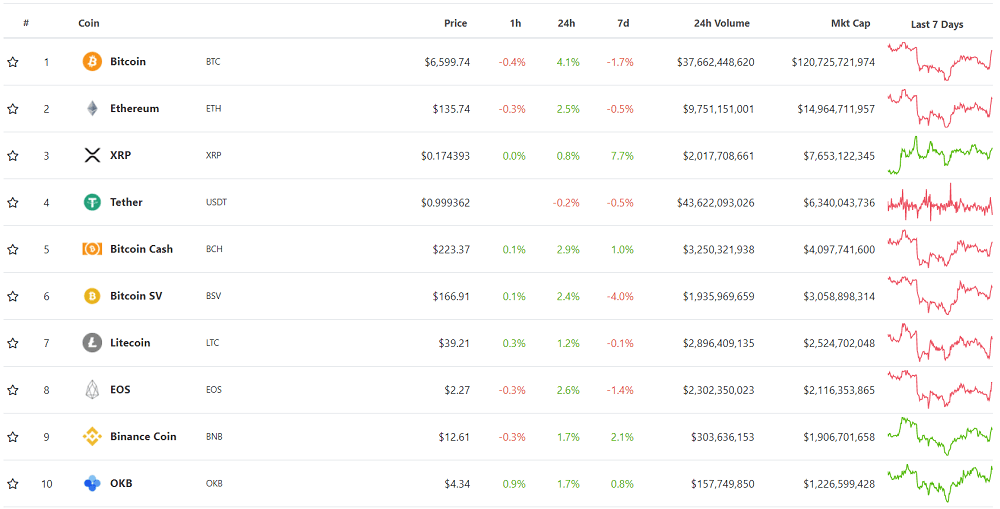This screenshot has height=509, width=1000.
Task: Sort by Mkt Cap column header
Action: tap(851, 23)
